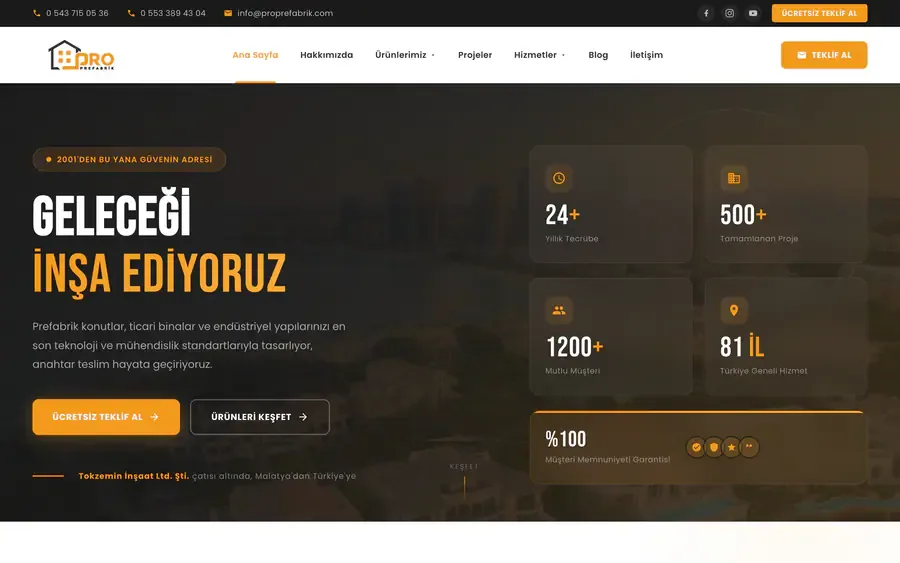Call the number 0 543 715 05 36
This screenshot has height=563, width=900.
[x=77, y=13]
